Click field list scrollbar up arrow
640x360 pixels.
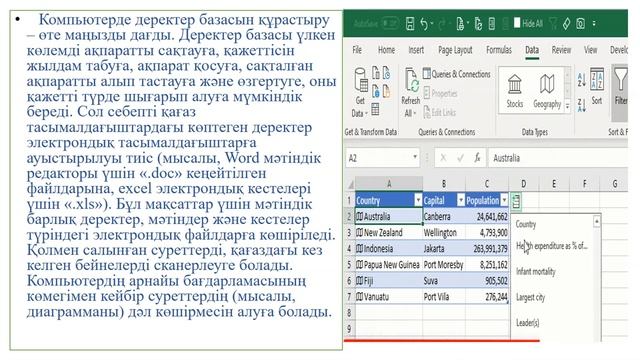(596, 221)
